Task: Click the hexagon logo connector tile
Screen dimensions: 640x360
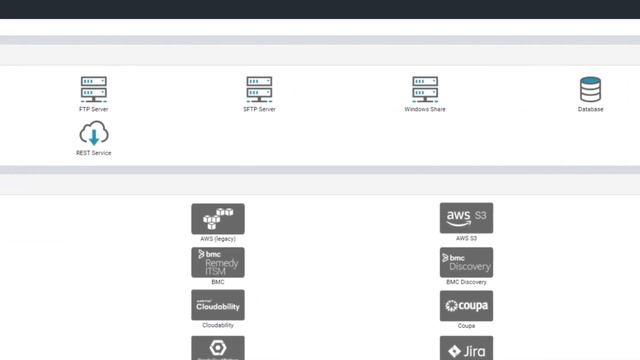Action: [x=218, y=348]
